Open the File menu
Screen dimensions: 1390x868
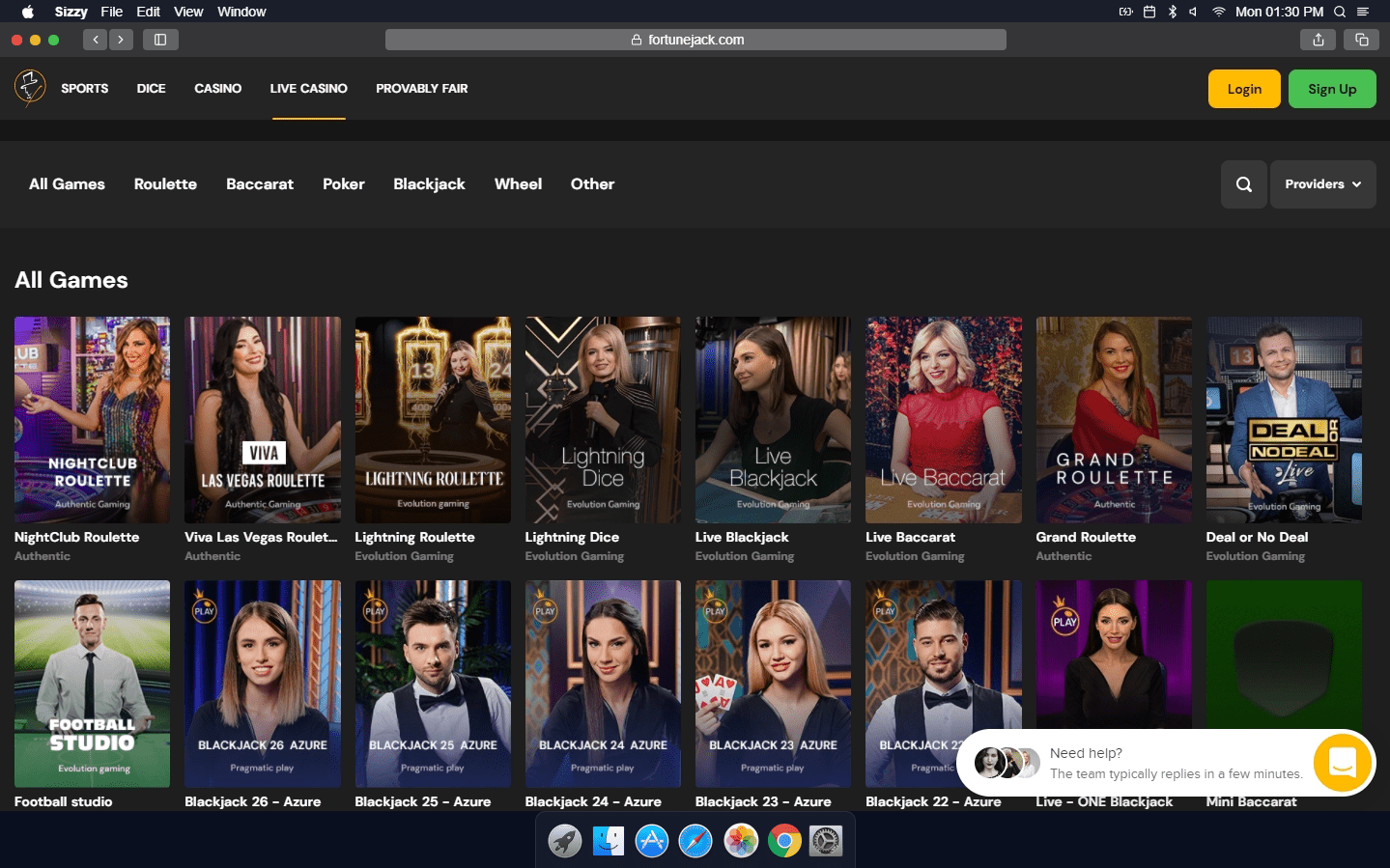point(112,12)
